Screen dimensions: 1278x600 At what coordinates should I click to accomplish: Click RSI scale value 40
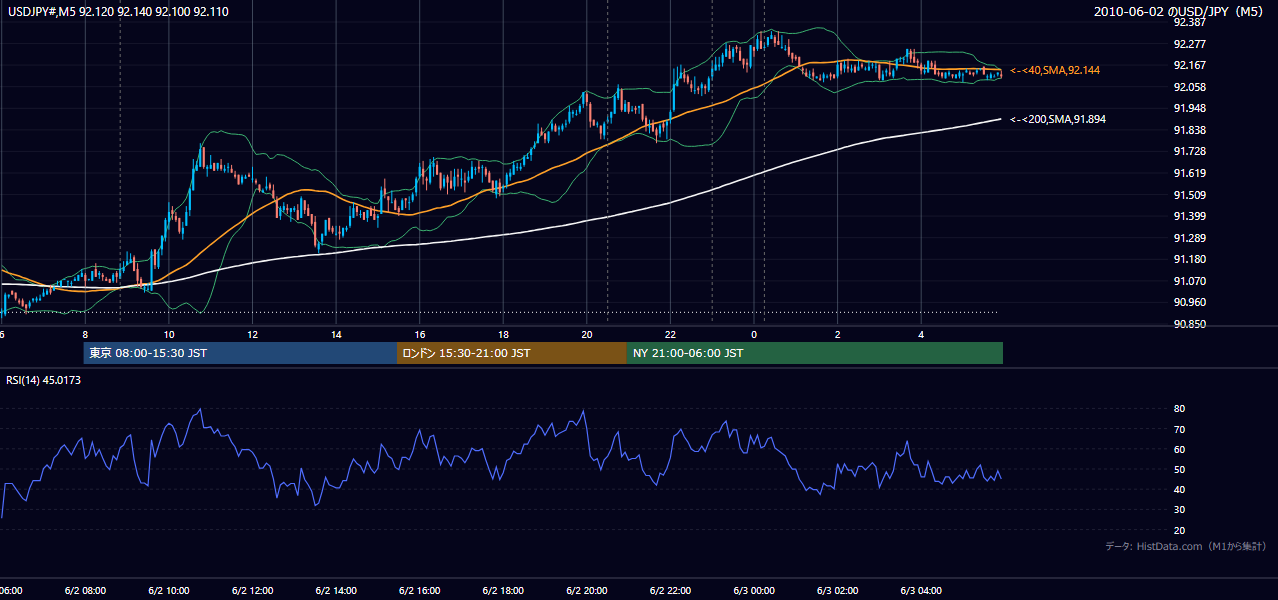1180,490
